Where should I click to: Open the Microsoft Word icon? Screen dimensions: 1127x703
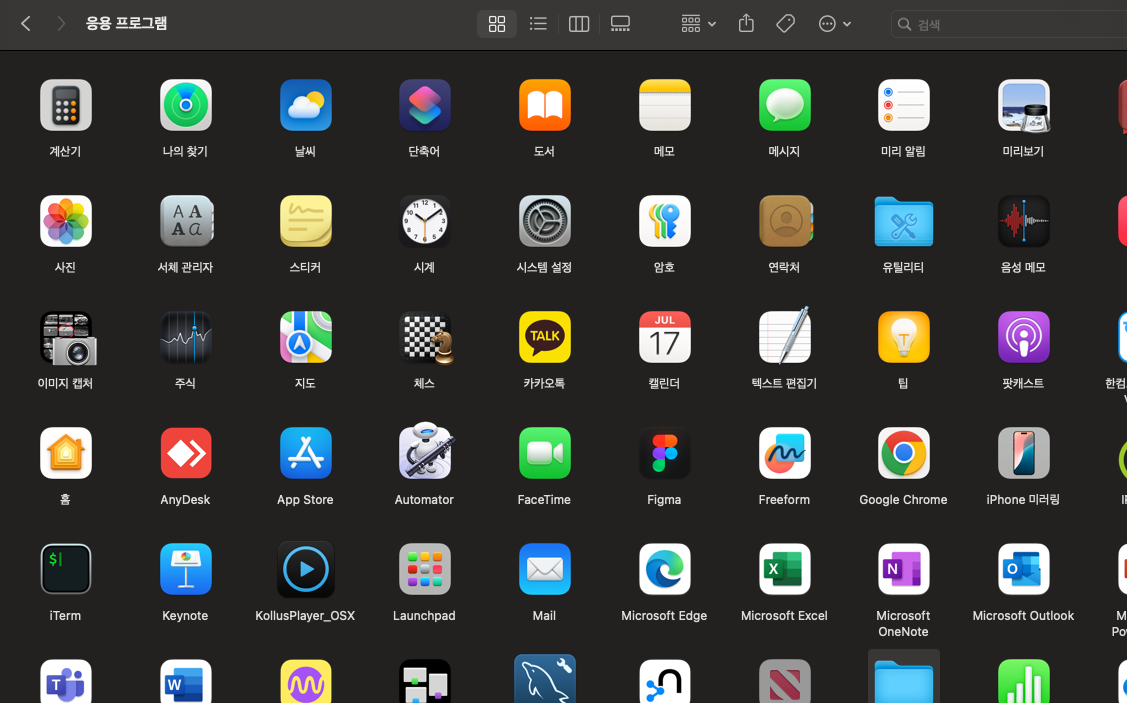[185, 681]
